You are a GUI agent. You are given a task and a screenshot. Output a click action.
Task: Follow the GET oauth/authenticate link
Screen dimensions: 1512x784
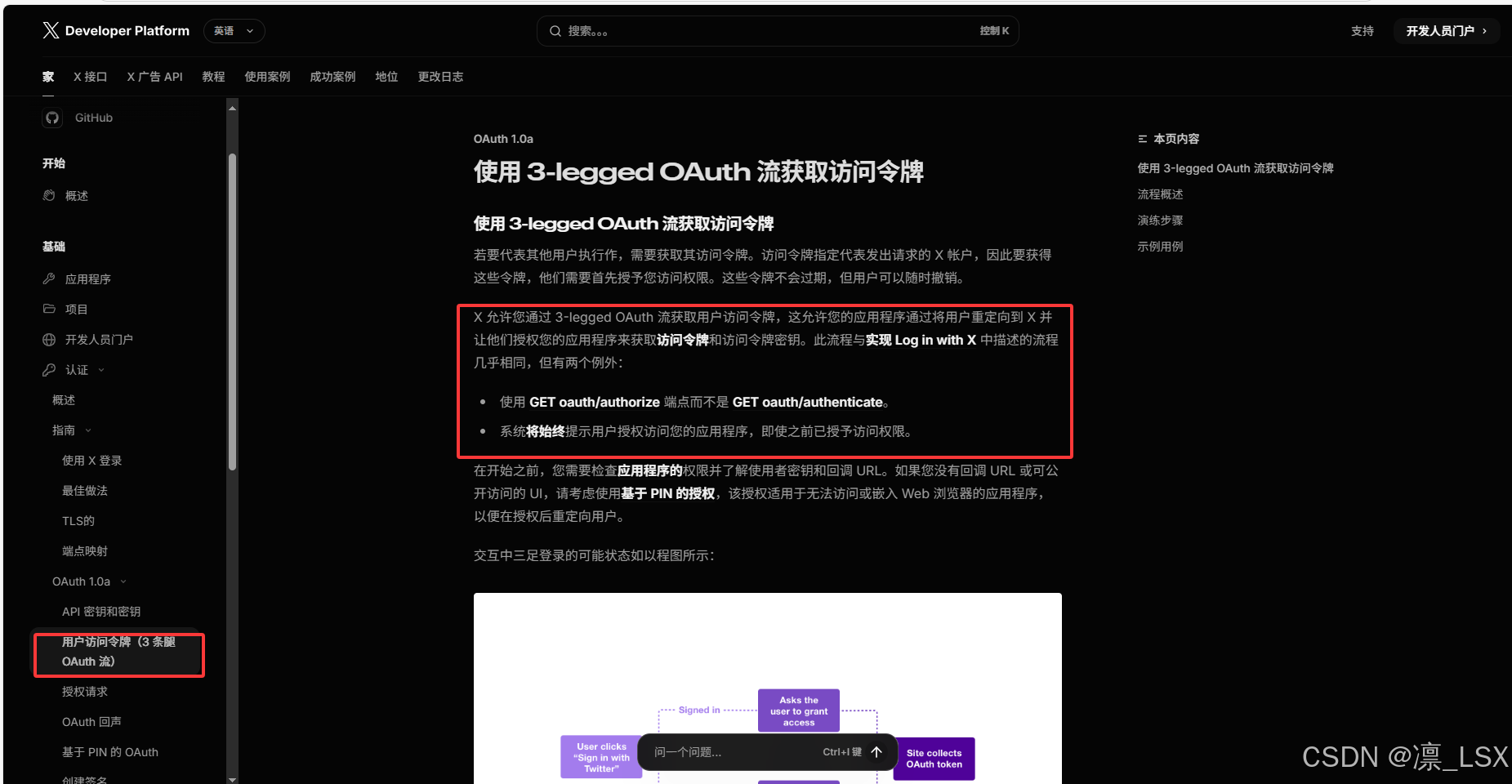(807, 402)
